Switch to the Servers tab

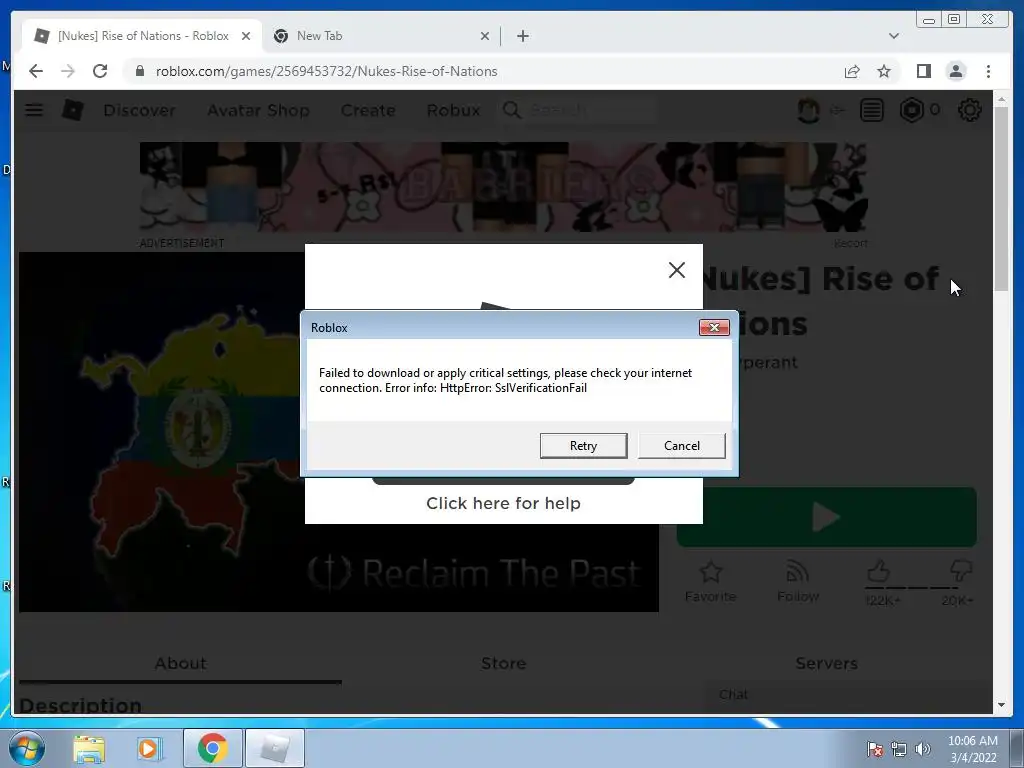(x=826, y=664)
